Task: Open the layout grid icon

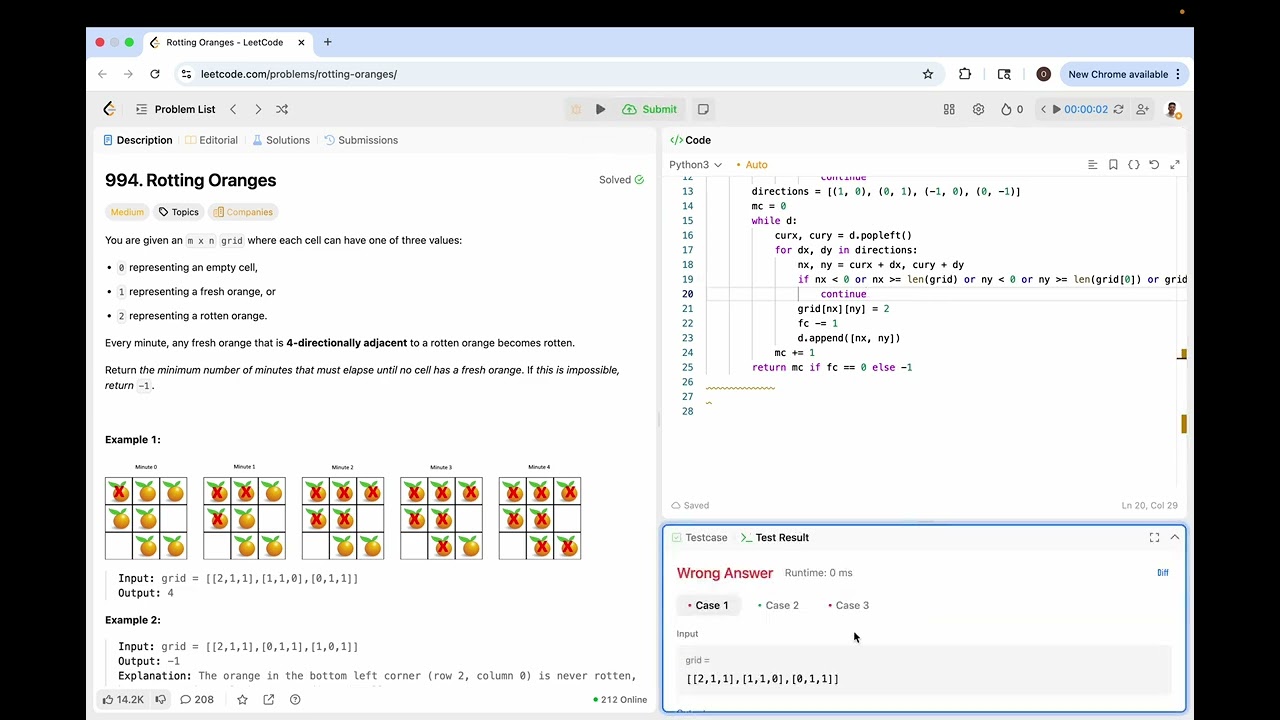Action: tap(949, 109)
